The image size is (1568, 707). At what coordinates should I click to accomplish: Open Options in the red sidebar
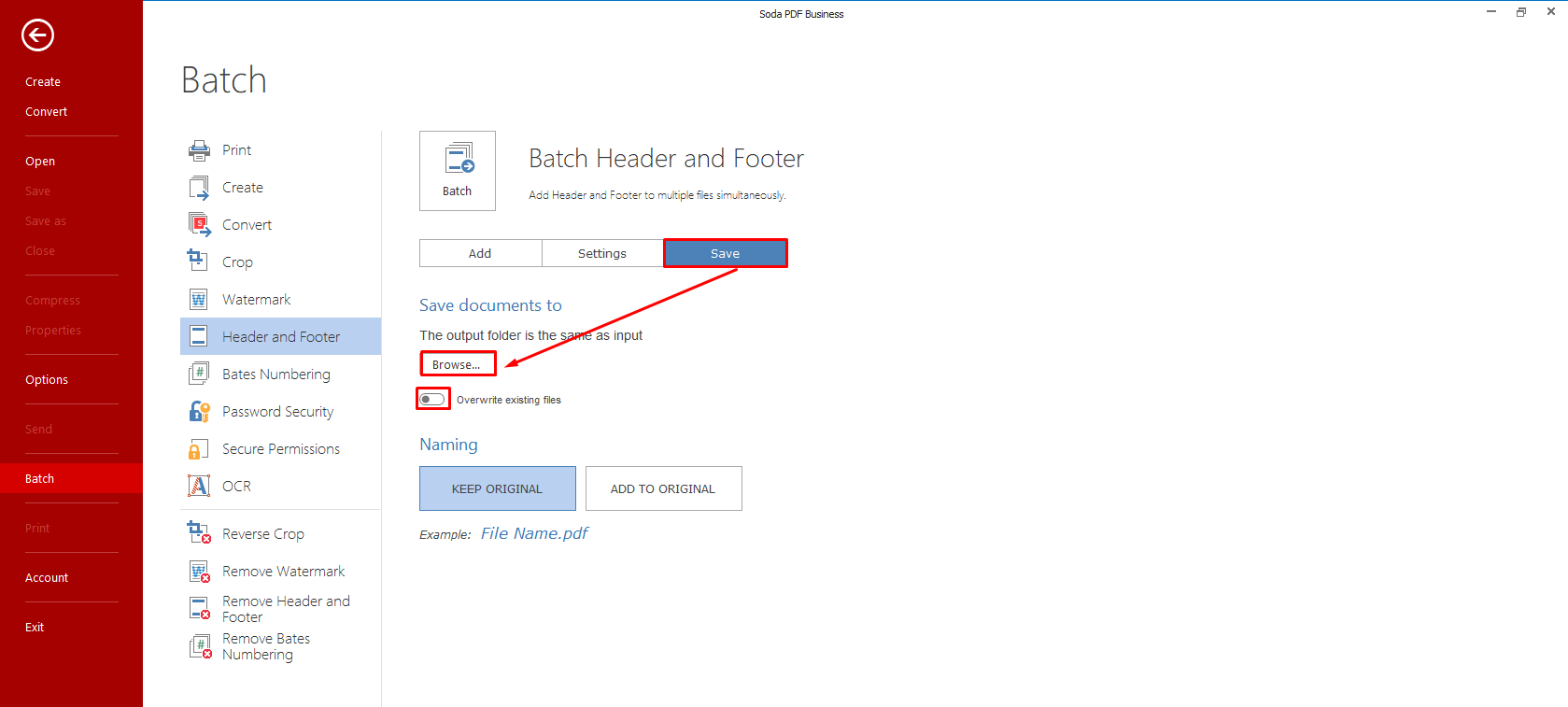[x=47, y=380]
